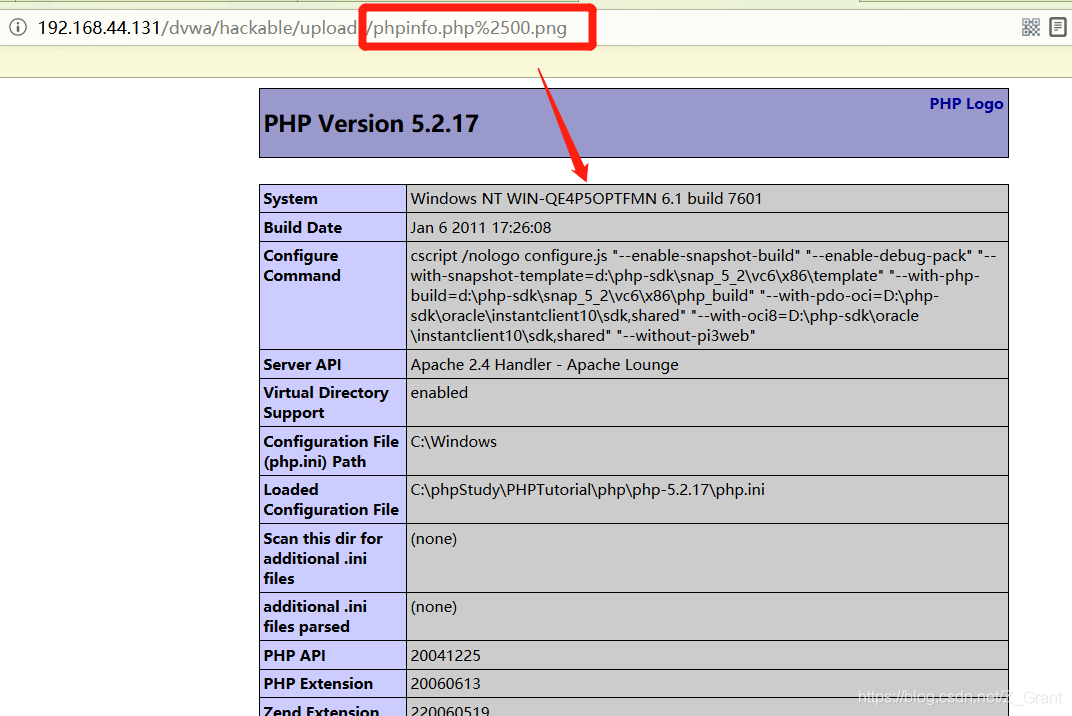1072x716 pixels.
Task: Select (none) beside additional .ini files parsed
Action: [433, 607]
